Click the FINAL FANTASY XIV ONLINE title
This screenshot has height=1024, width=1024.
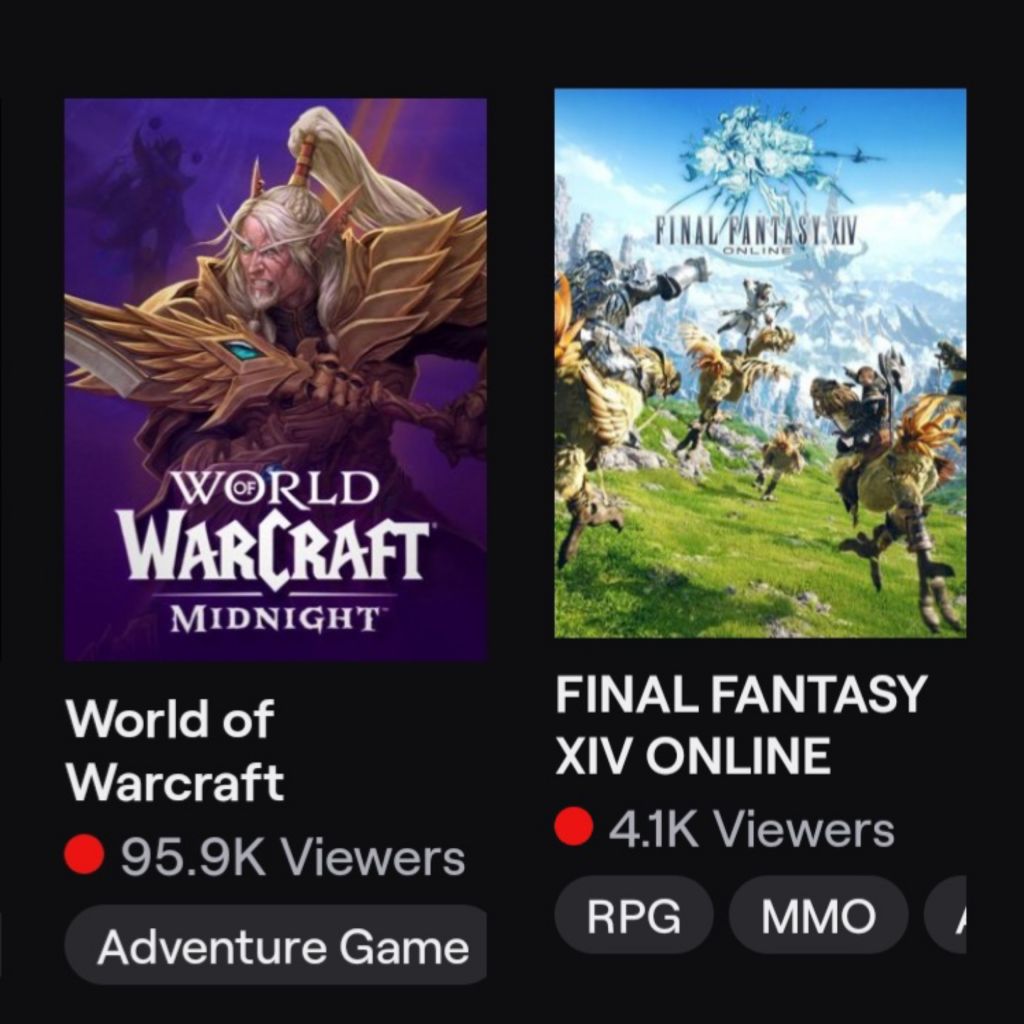[x=741, y=724]
